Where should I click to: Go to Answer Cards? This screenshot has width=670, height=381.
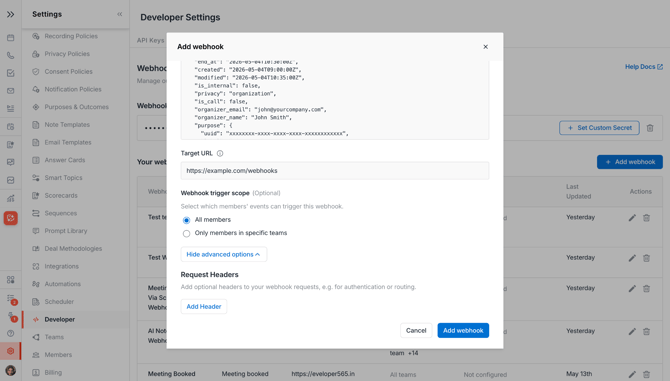[65, 160]
